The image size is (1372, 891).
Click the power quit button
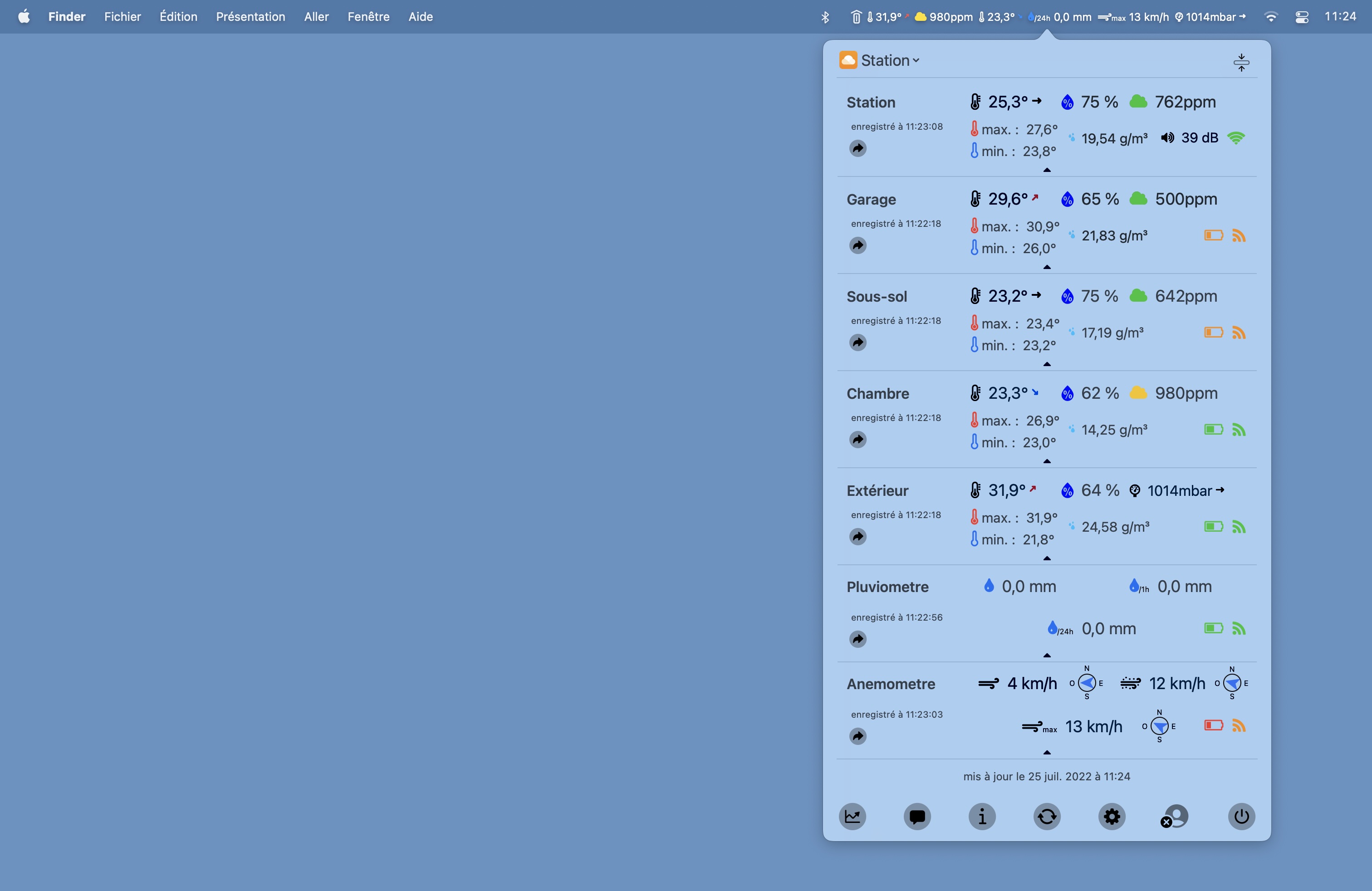[1241, 816]
